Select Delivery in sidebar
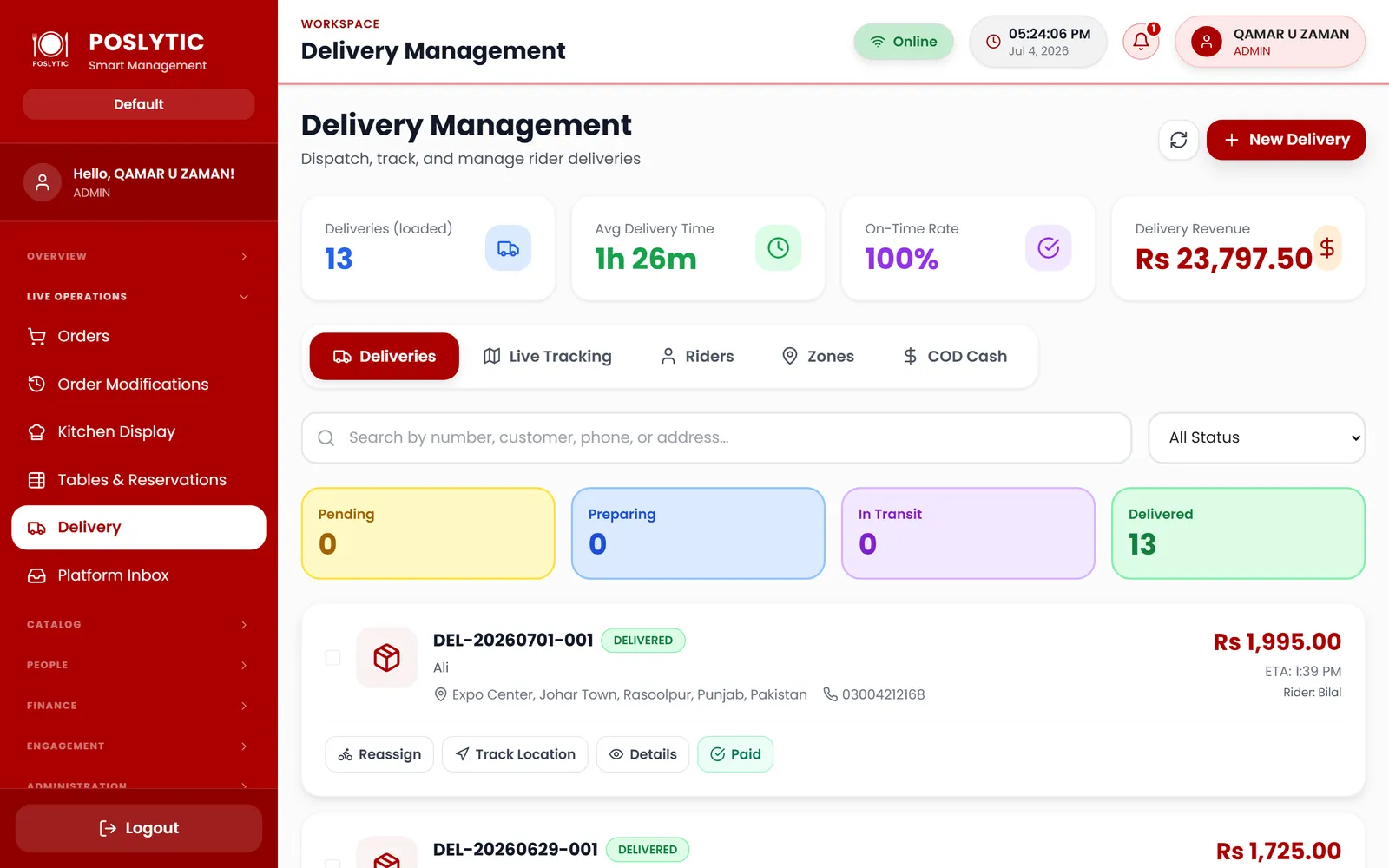Viewport: 1389px width, 868px height. point(139,528)
